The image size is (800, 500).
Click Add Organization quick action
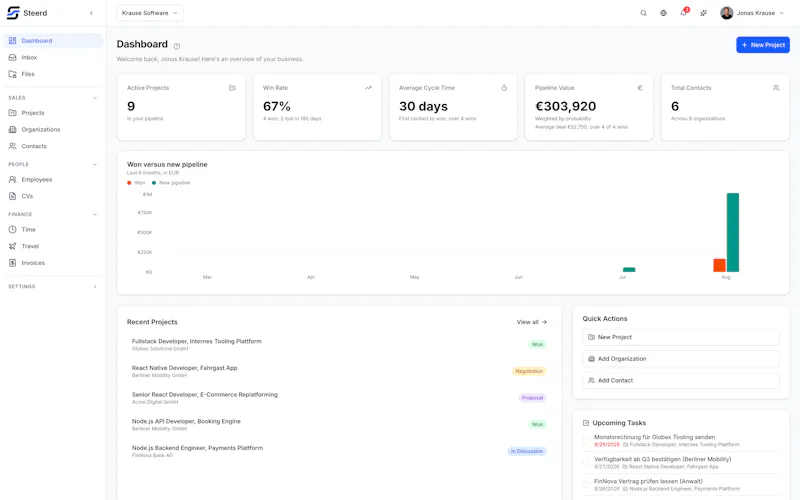tap(681, 359)
